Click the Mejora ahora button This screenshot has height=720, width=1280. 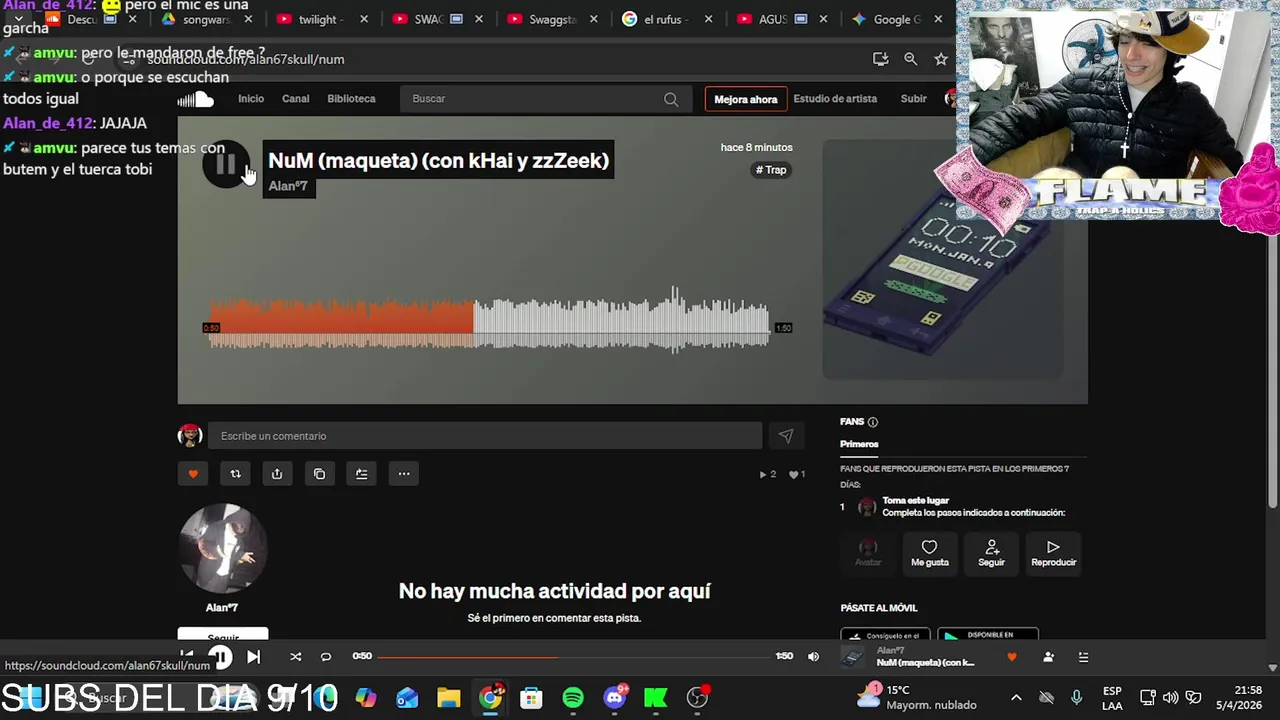(x=745, y=99)
